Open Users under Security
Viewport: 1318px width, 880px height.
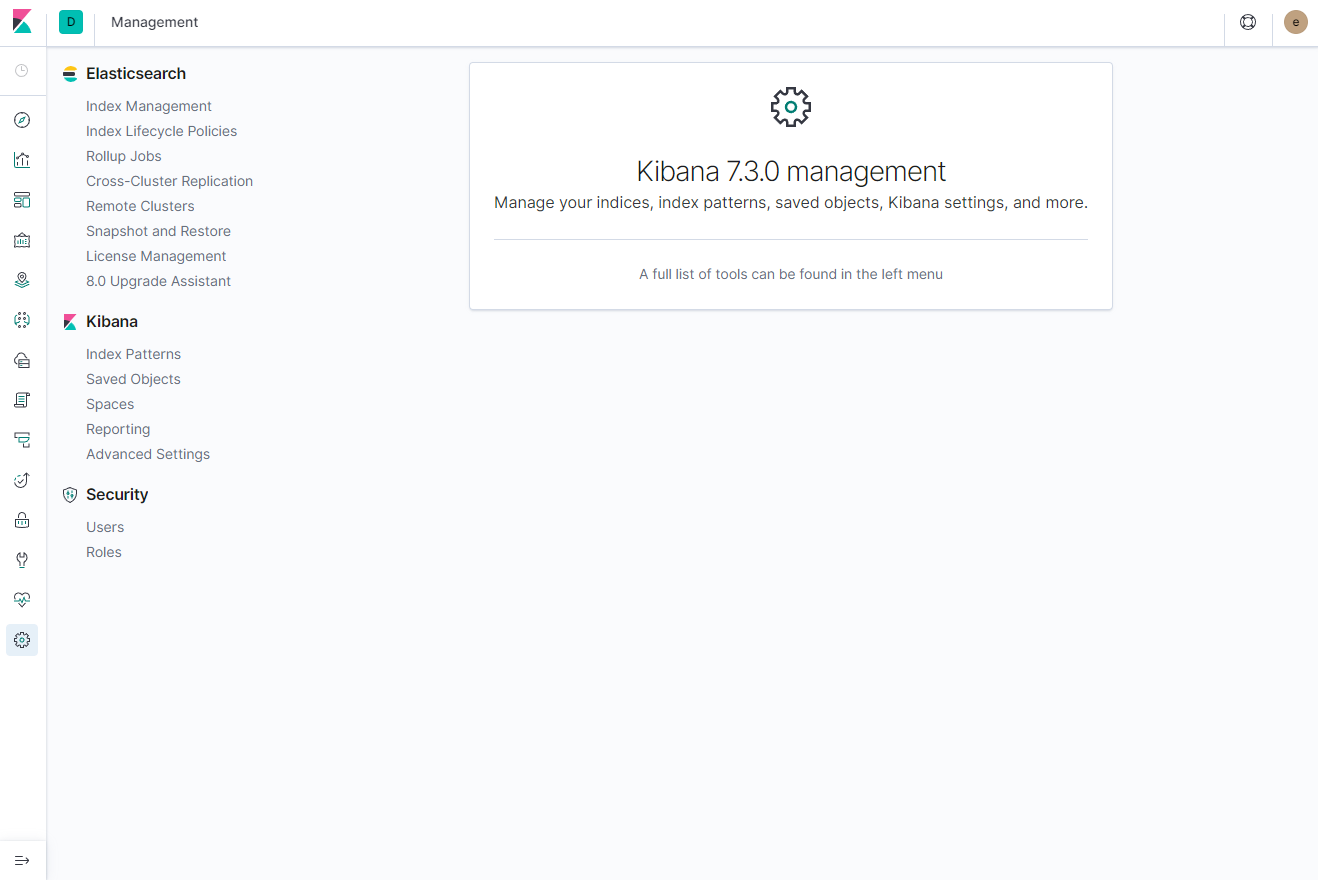[x=105, y=527]
